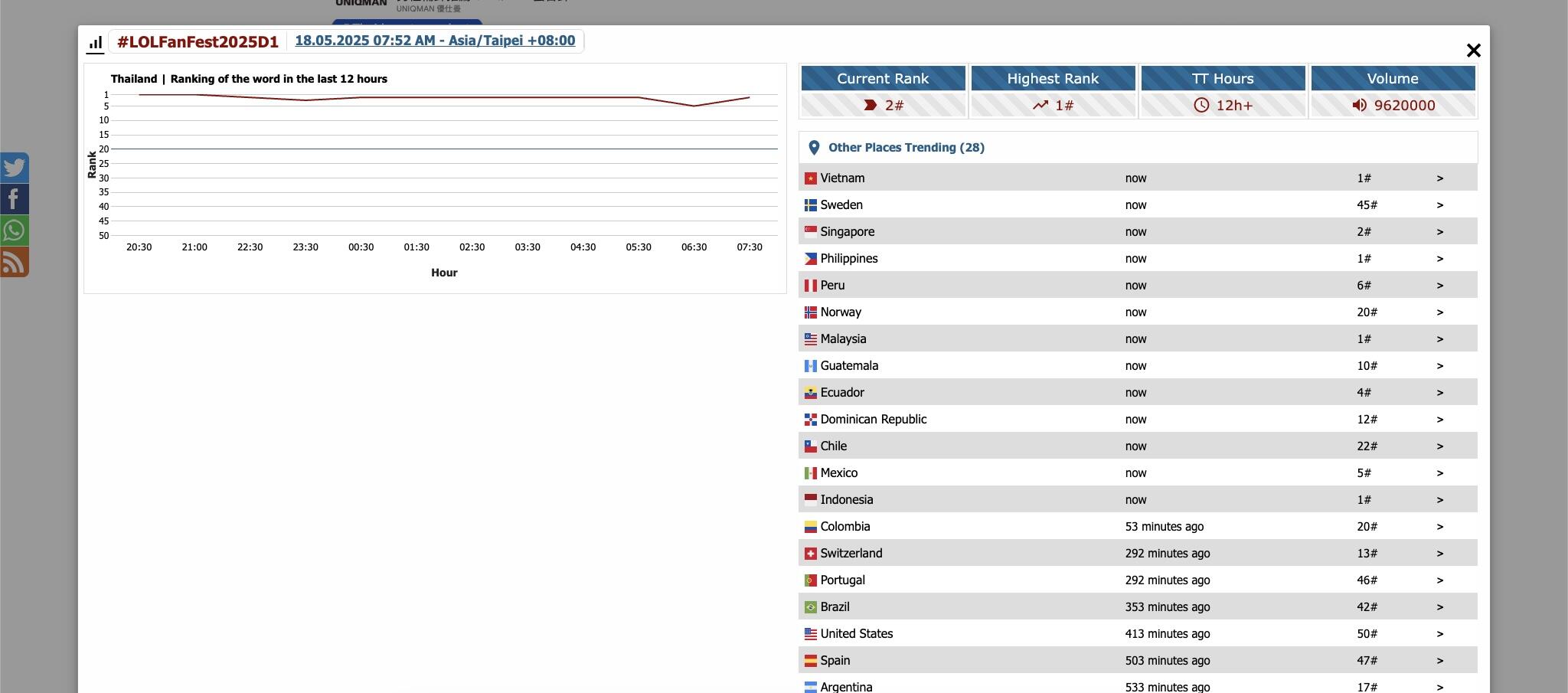Select the TT Hours header

(x=1223, y=78)
